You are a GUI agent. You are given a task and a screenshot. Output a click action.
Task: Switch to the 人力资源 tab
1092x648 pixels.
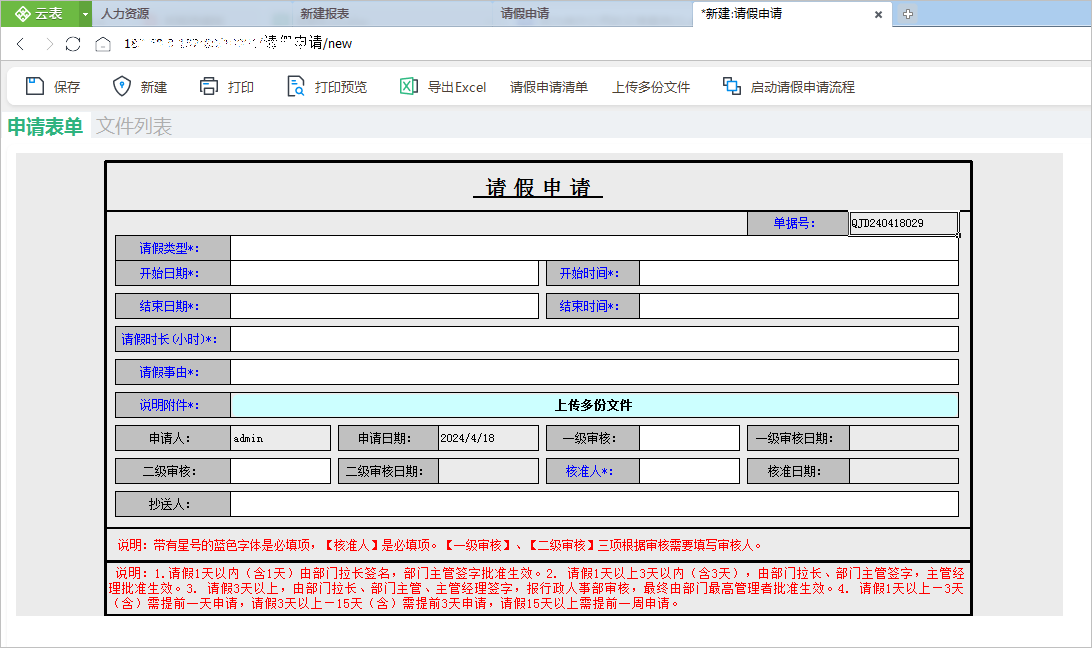point(125,14)
